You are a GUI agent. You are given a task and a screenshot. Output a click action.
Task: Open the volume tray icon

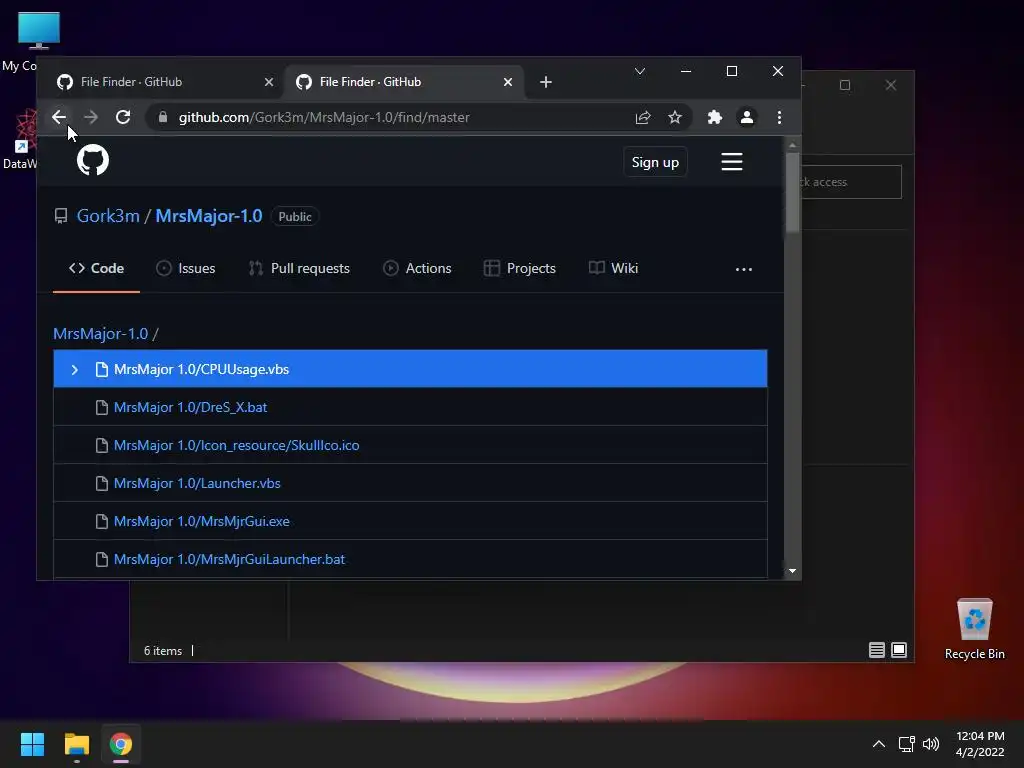[931, 744]
